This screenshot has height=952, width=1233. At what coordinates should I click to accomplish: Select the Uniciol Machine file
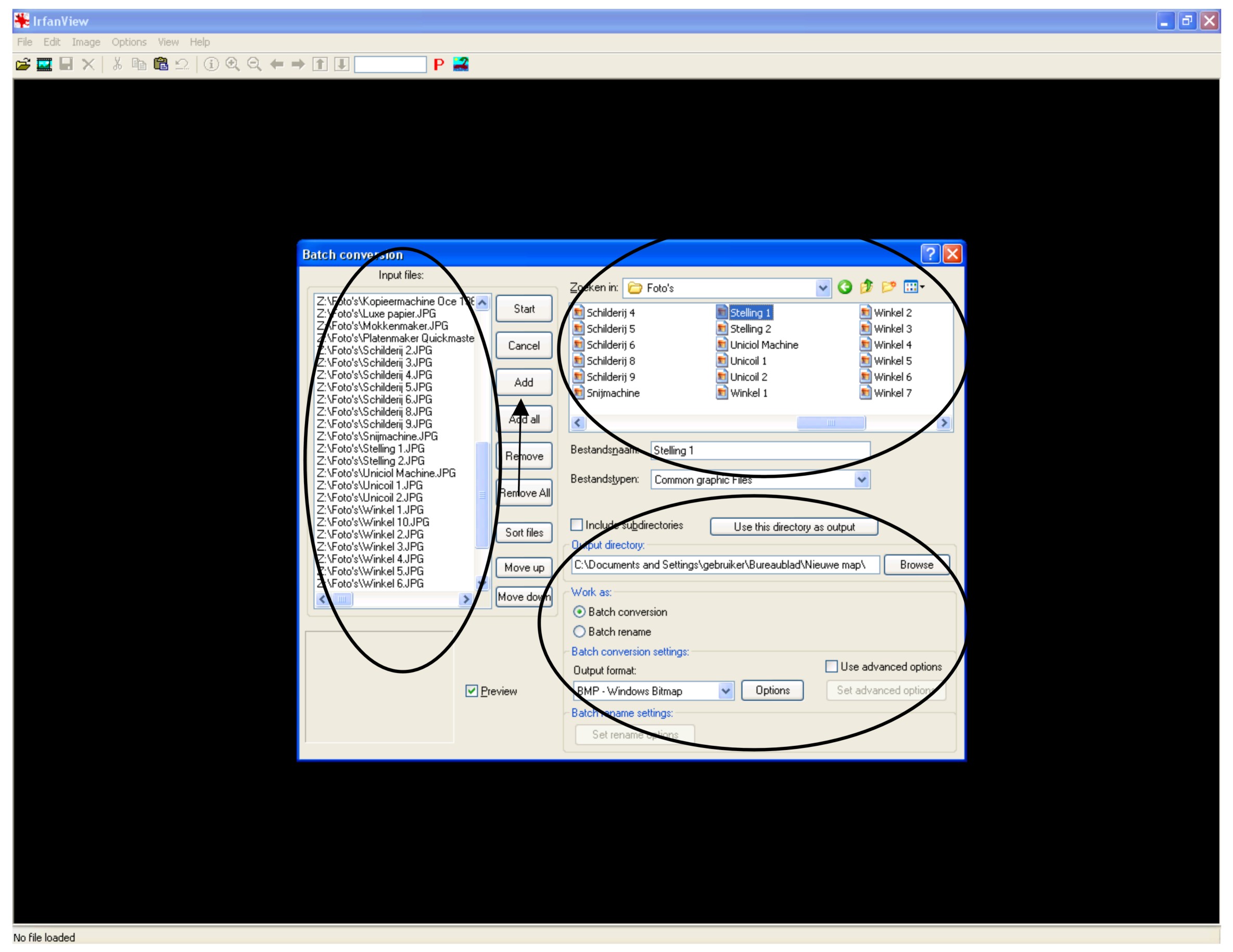click(757, 345)
